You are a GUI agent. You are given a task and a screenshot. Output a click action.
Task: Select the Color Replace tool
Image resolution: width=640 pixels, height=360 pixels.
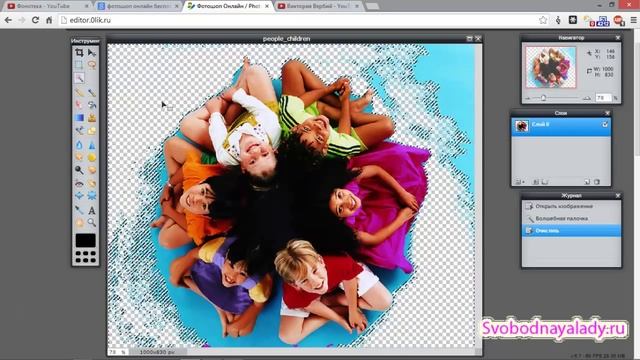tap(79, 131)
